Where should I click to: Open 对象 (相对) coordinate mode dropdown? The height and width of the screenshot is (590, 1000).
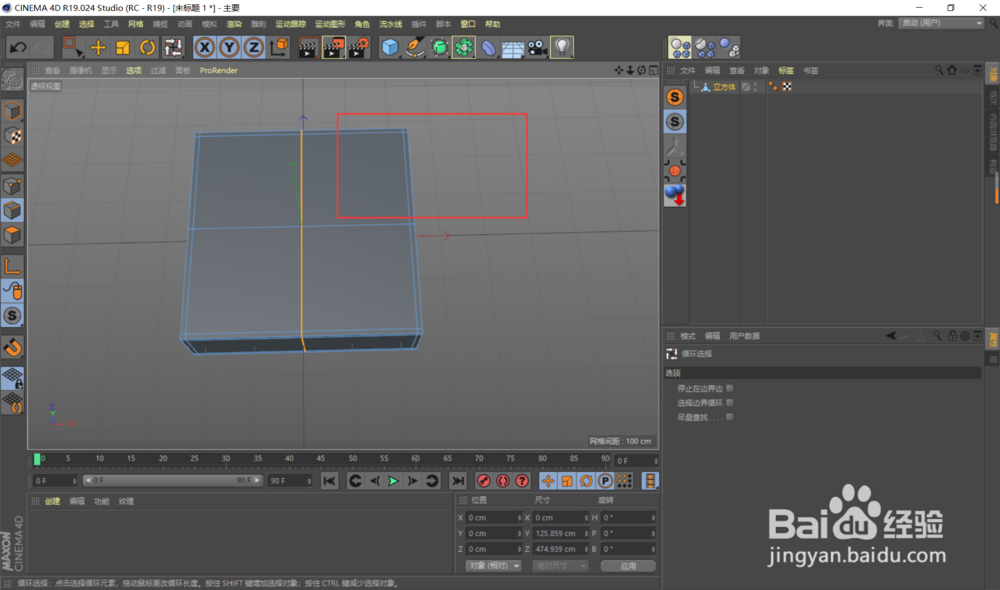(x=494, y=566)
